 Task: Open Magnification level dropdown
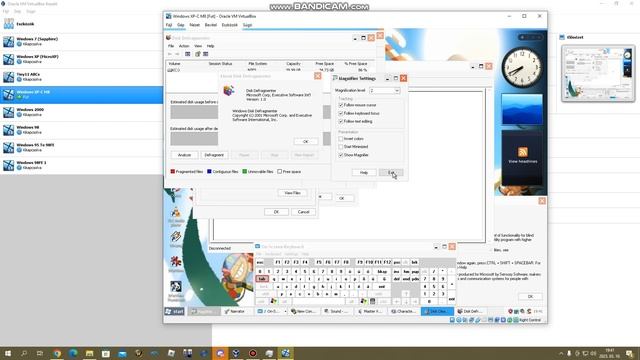tap(397, 91)
